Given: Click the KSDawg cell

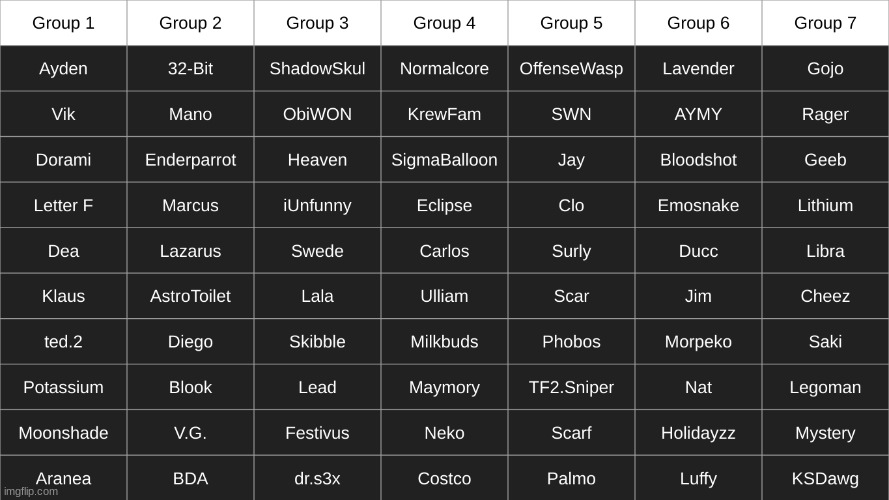Looking at the screenshot, I should click(x=825, y=479).
